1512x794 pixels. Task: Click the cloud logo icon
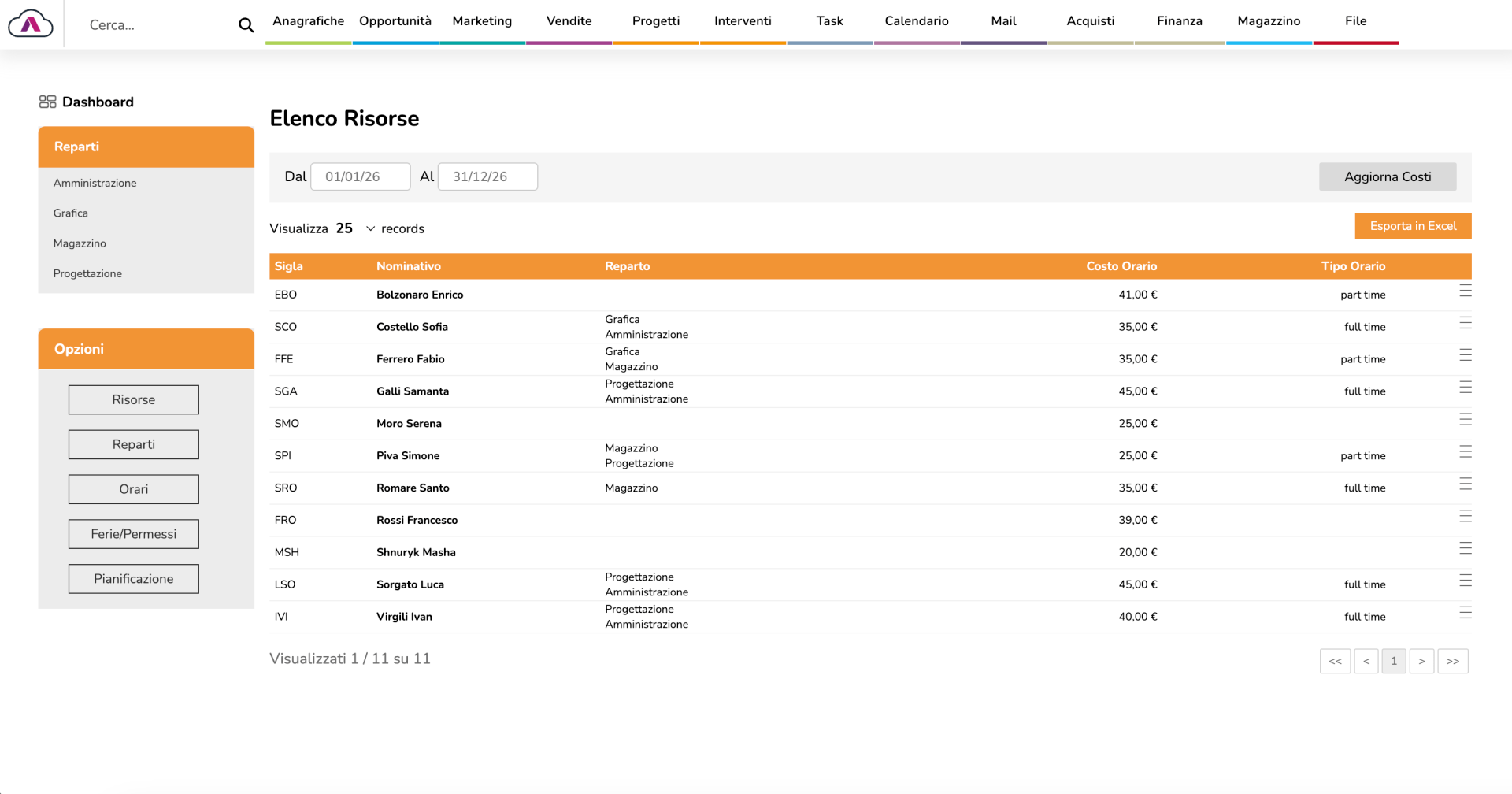click(x=31, y=24)
